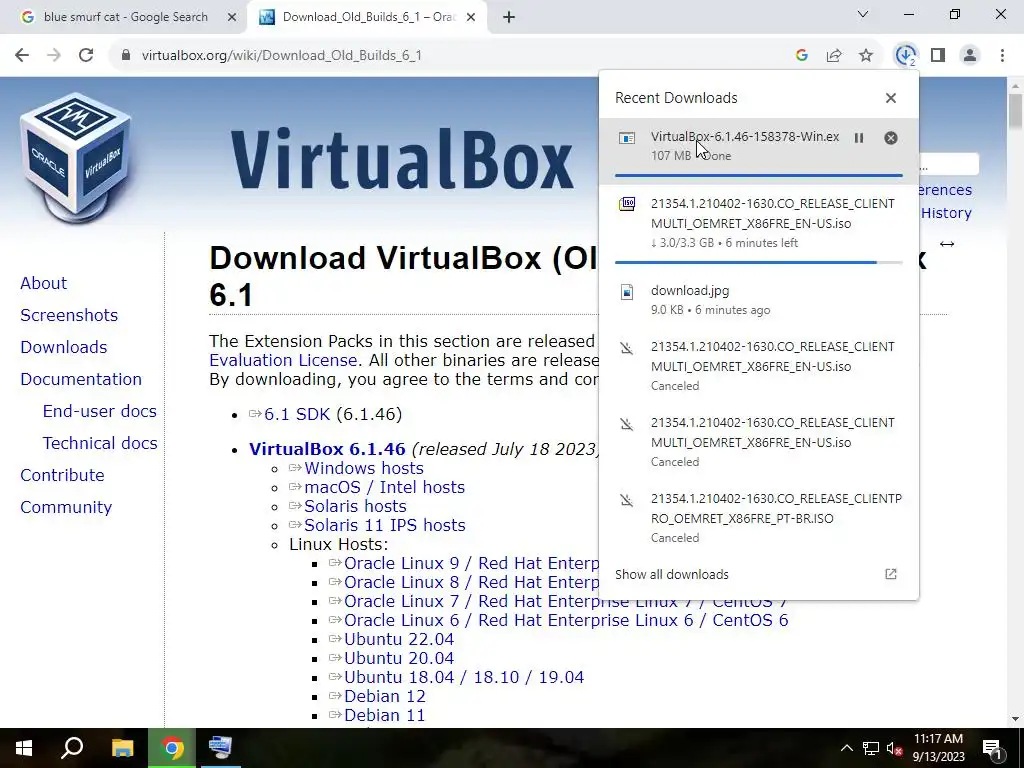Open Chrome three-dot menu

click(x=1002, y=56)
